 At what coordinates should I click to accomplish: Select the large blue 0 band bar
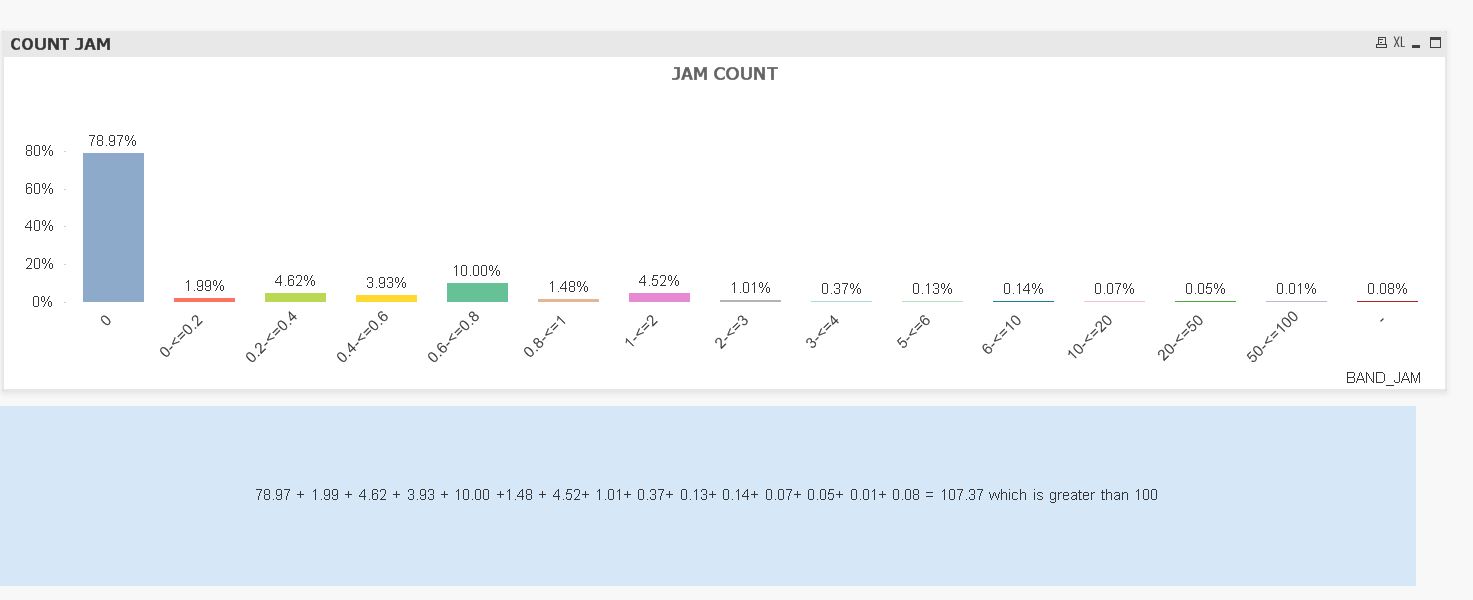tap(113, 227)
